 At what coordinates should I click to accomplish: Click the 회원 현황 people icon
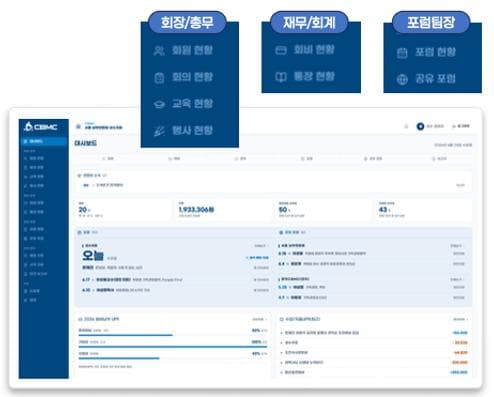[159, 51]
